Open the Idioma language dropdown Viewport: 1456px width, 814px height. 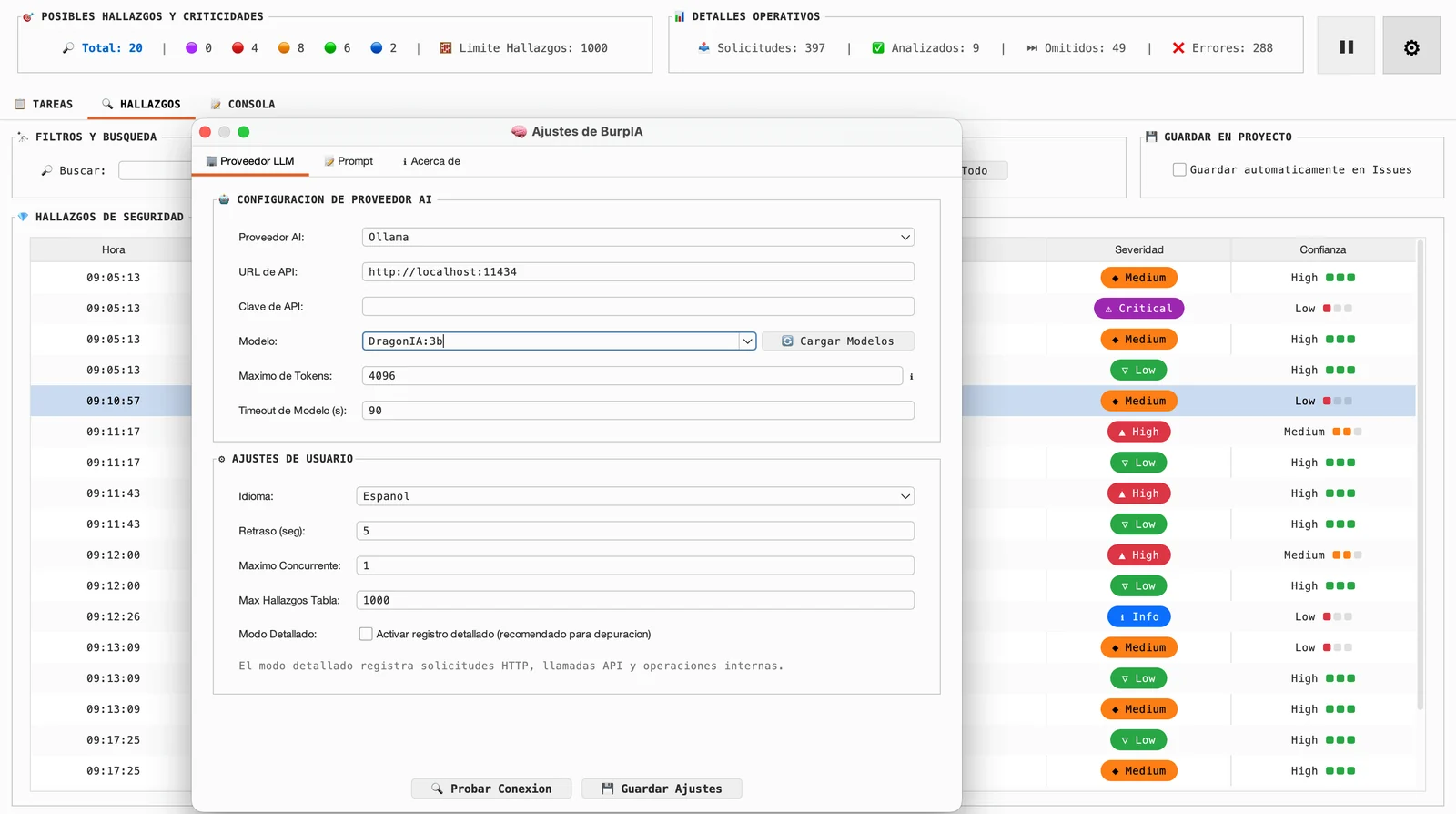tap(635, 496)
